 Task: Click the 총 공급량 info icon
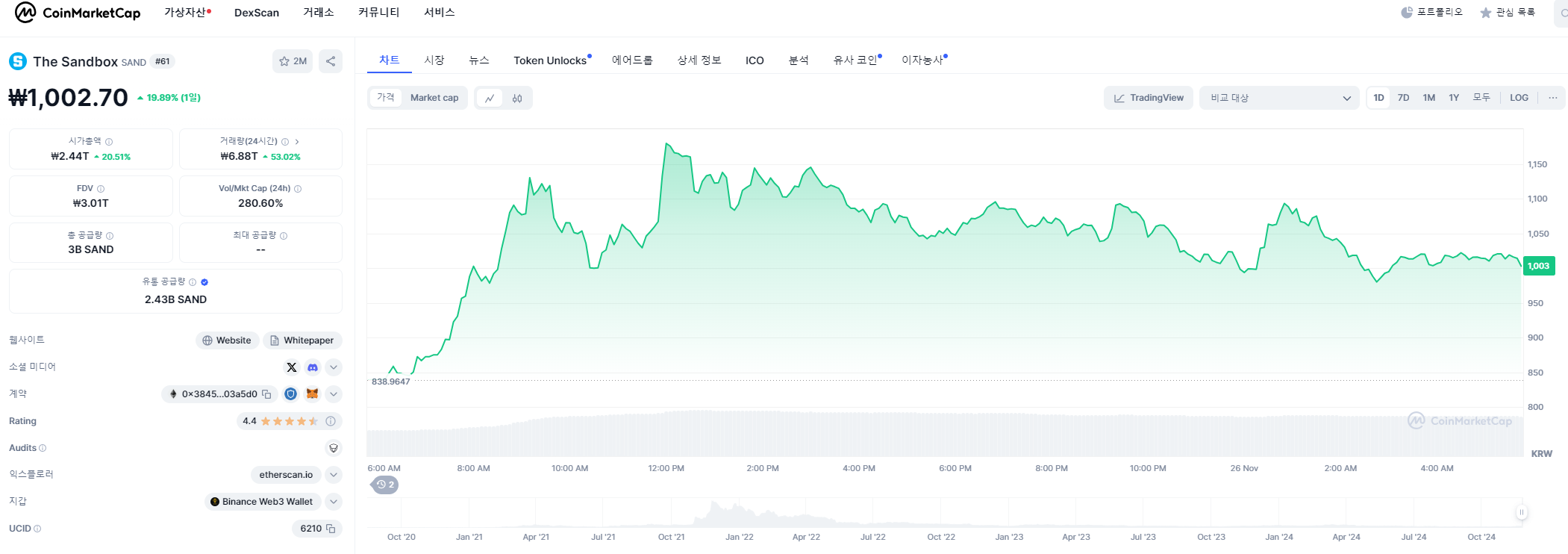pos(110,236)
